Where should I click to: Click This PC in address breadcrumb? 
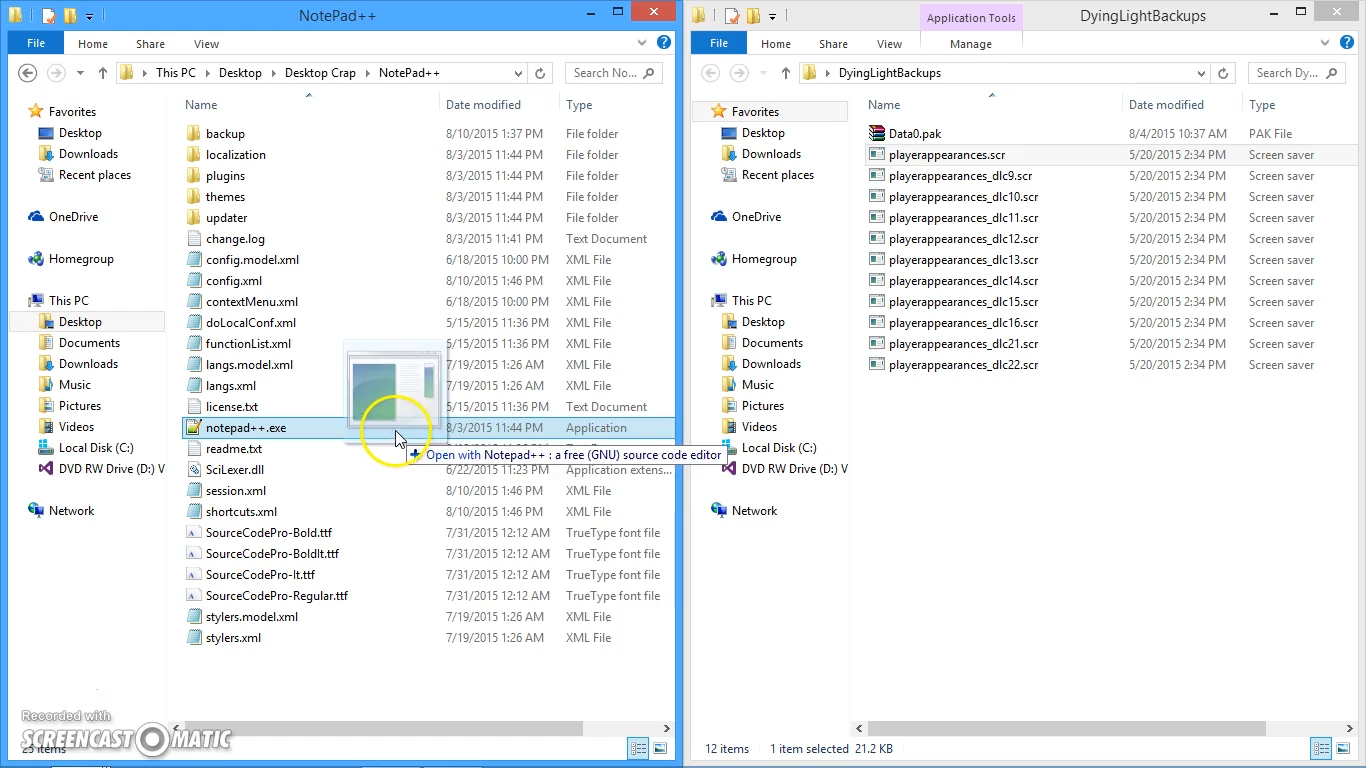point(176,73)
